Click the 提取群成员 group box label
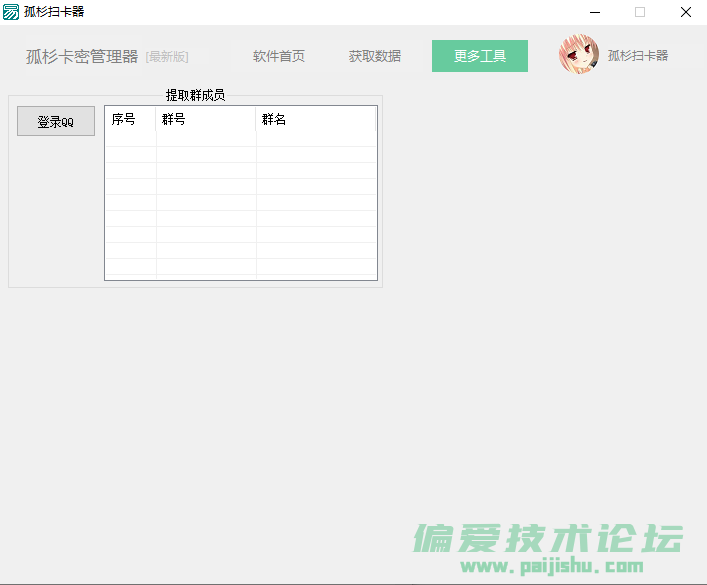This screenshot has width=707, height=585. point(195,96)
